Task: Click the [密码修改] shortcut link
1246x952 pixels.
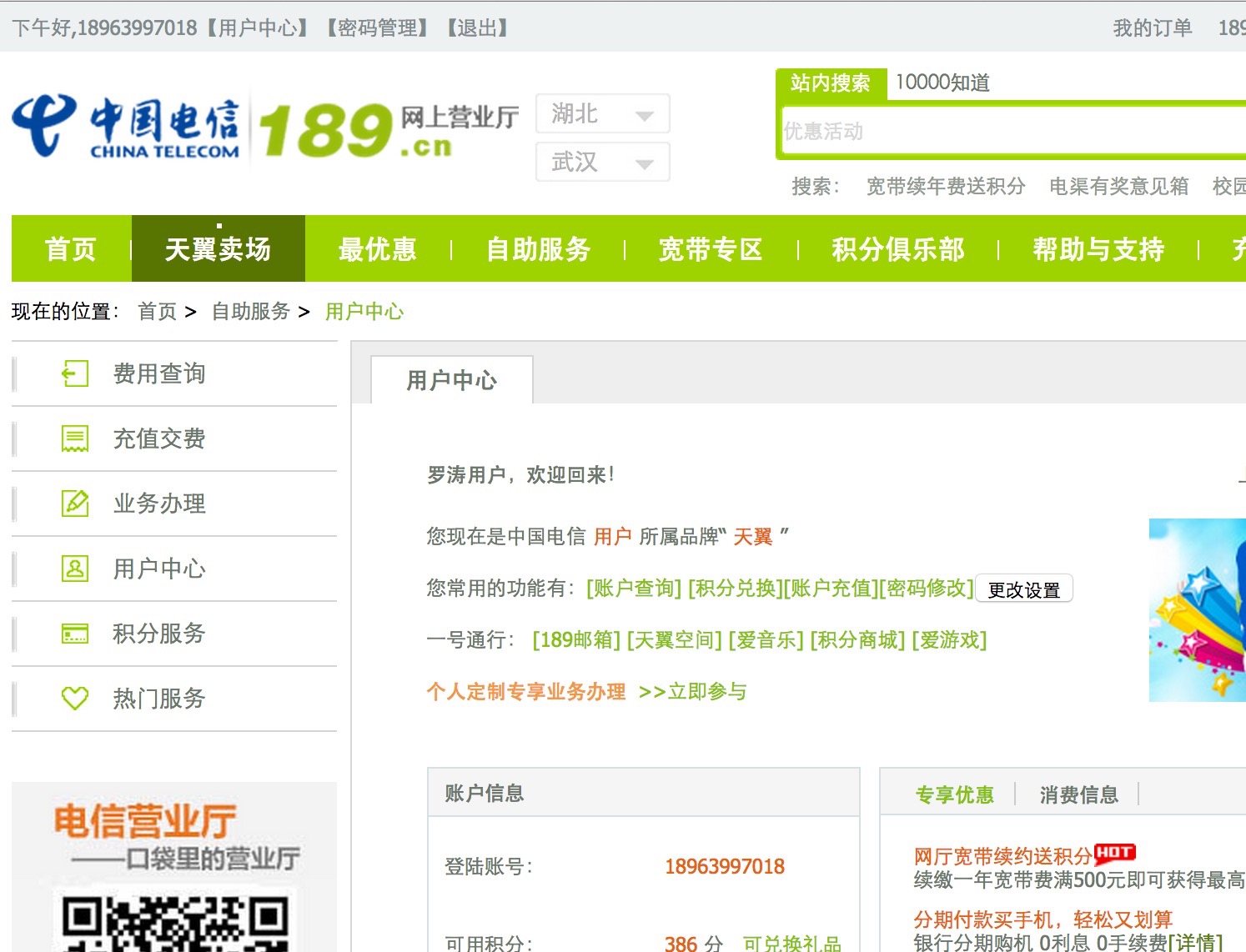Action: point(927,589)
